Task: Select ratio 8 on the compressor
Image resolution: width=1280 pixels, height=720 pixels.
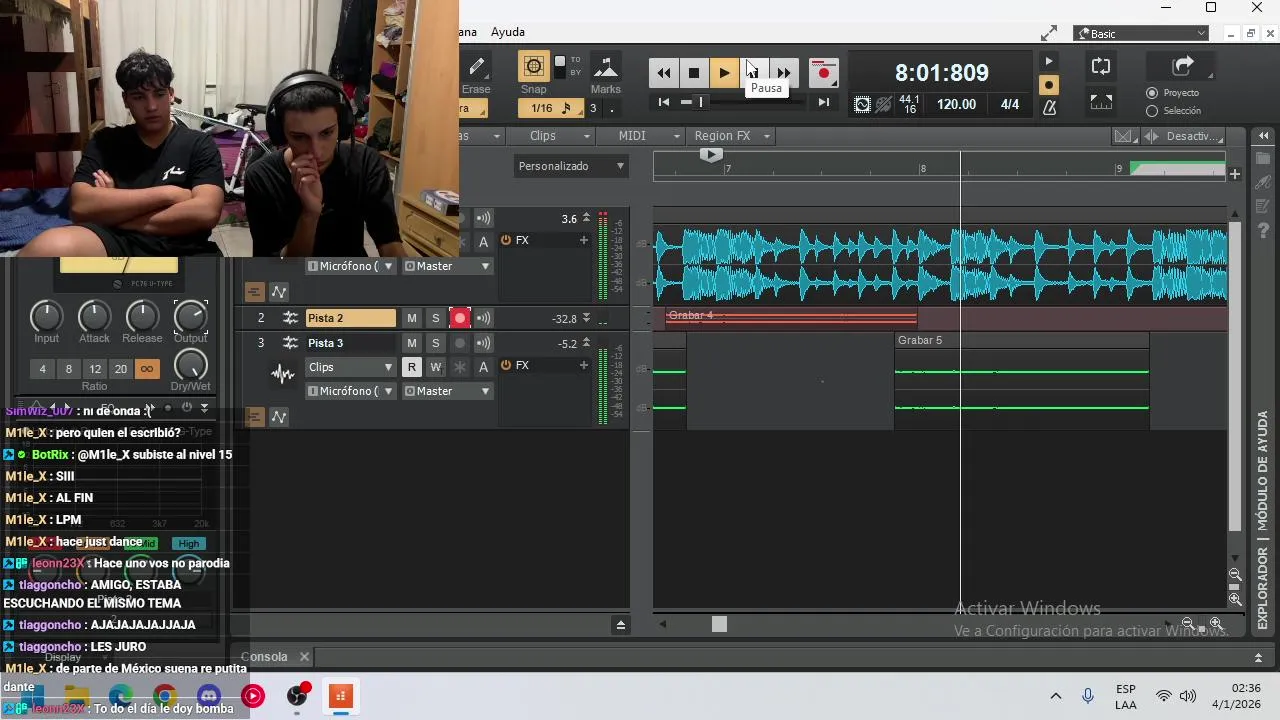Action: (68, 369)
